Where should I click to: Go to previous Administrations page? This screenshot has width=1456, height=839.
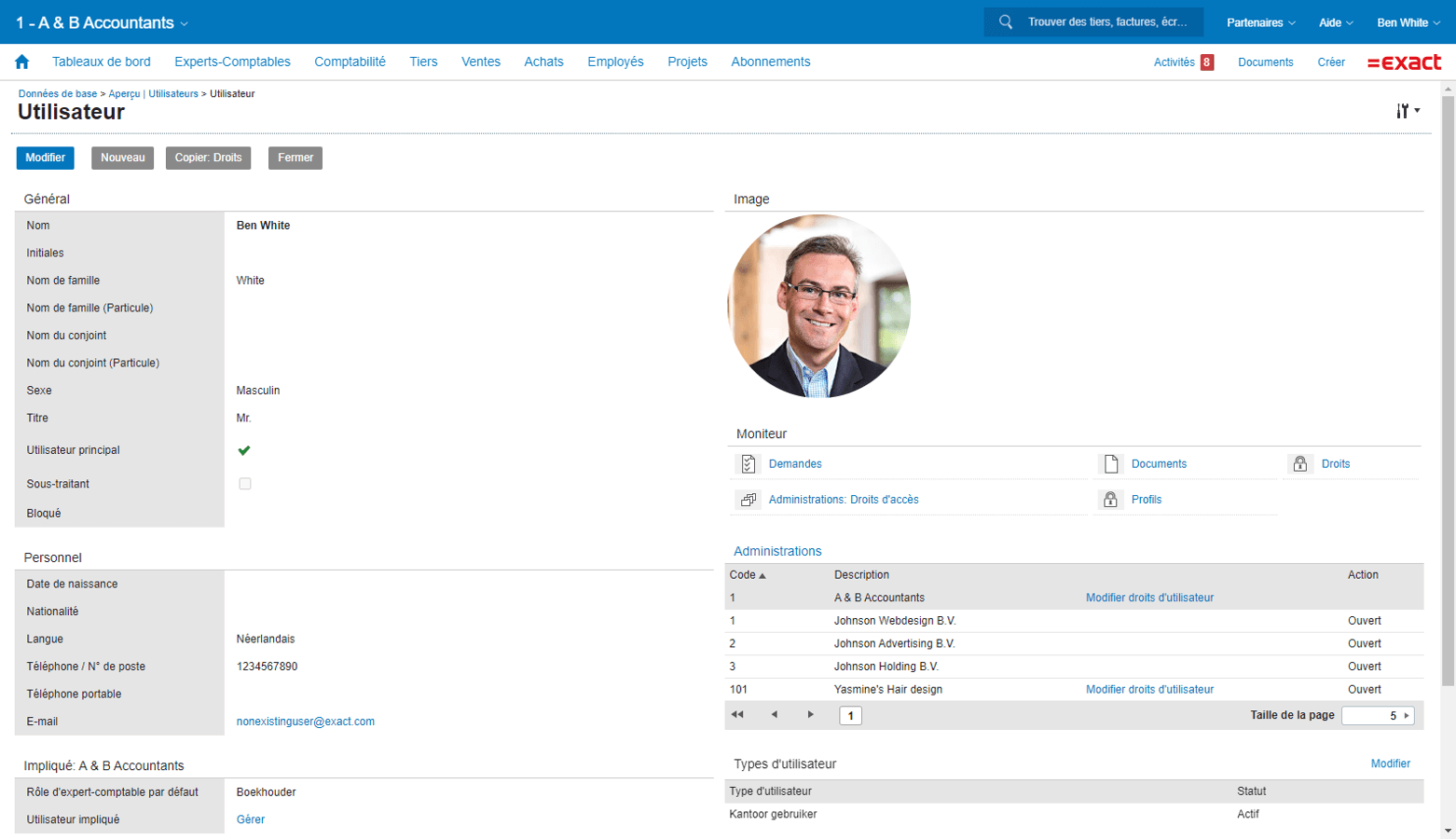[774, 715]
